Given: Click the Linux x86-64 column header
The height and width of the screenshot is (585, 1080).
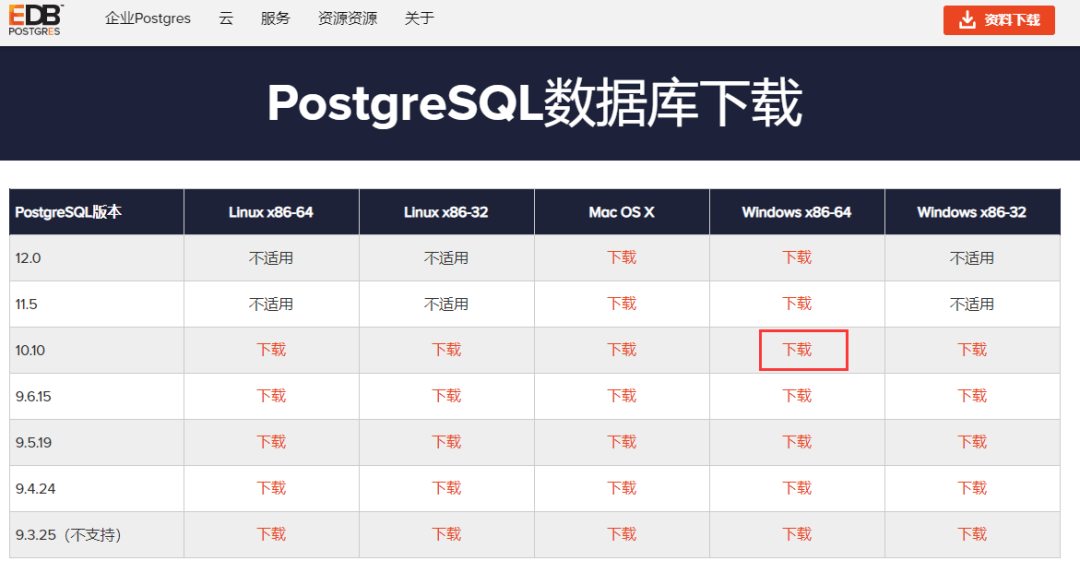Looking at the screenshot, I should click(271, 212).
